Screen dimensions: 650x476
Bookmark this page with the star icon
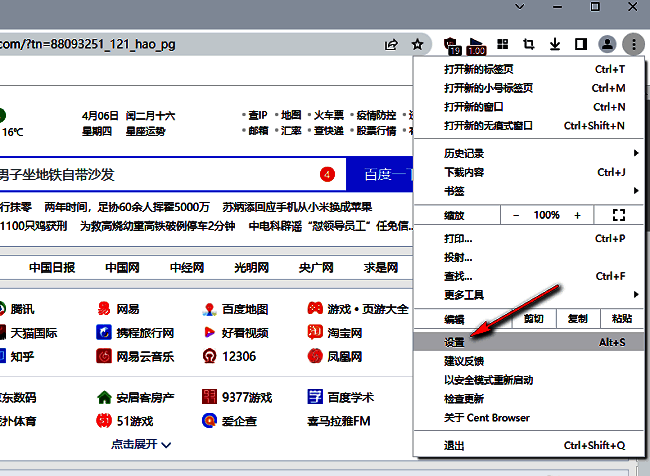pyautogui.click(x=417, y=44)
